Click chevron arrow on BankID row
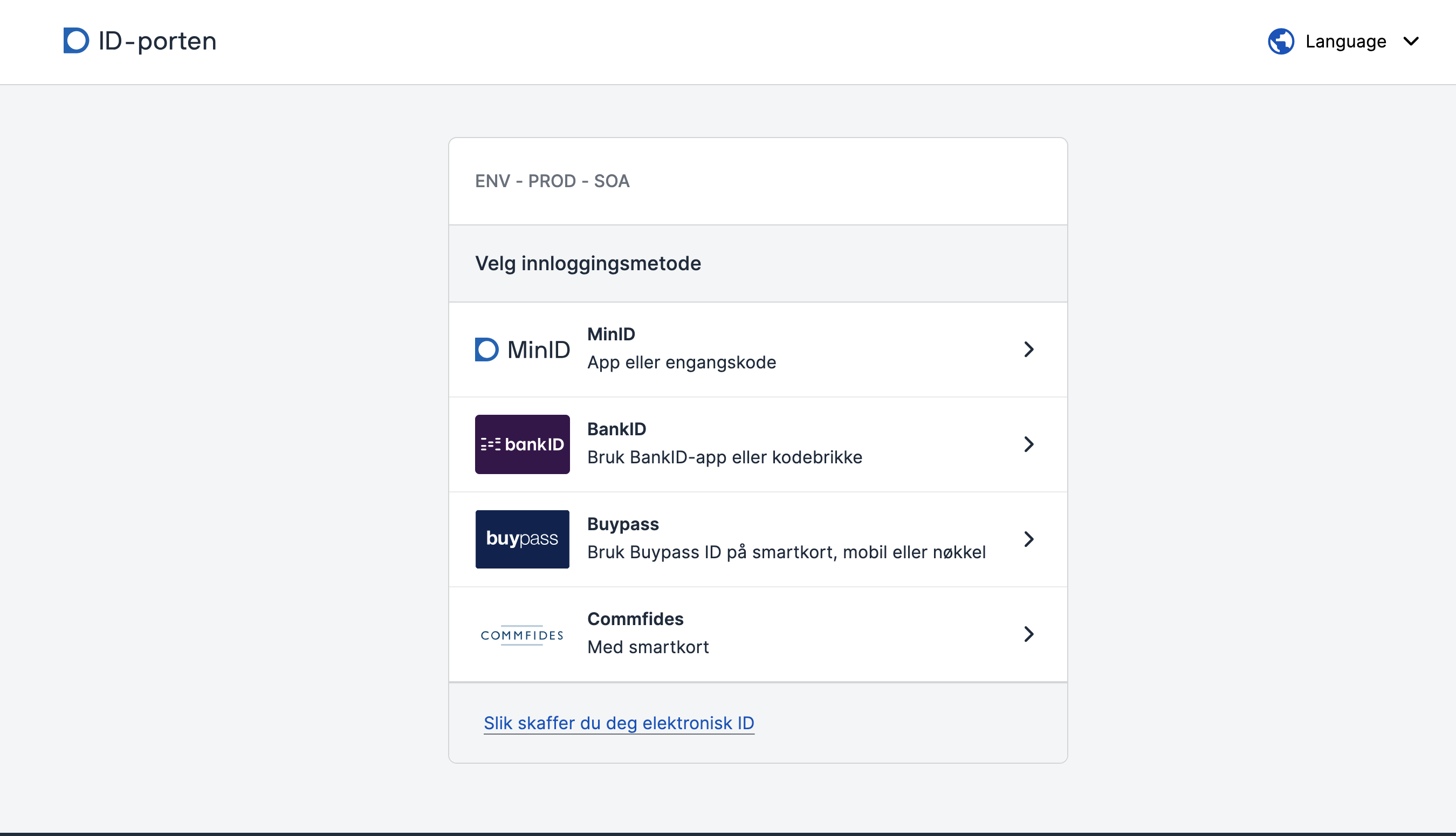 pos(1028,444)
